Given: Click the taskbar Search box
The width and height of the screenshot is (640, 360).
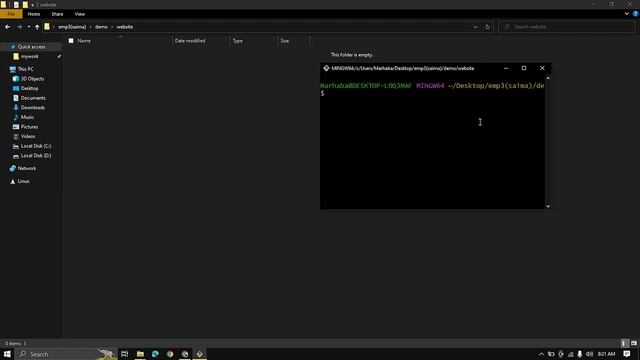Looking at the screenshot, I should click(66, 354).
